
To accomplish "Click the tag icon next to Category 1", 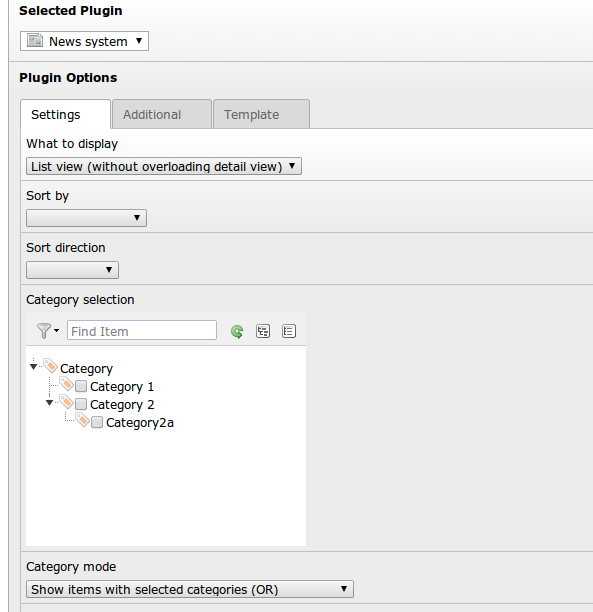I will point(66,384).
